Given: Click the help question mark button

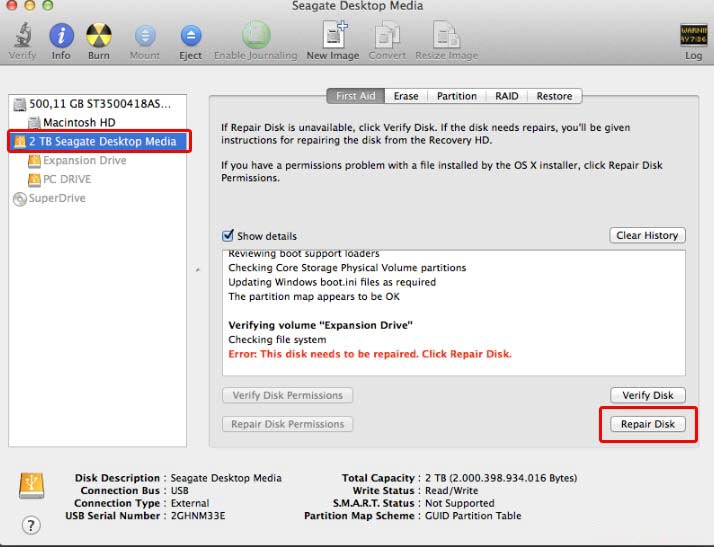Looking at the screenshot, I should point(31,525).
